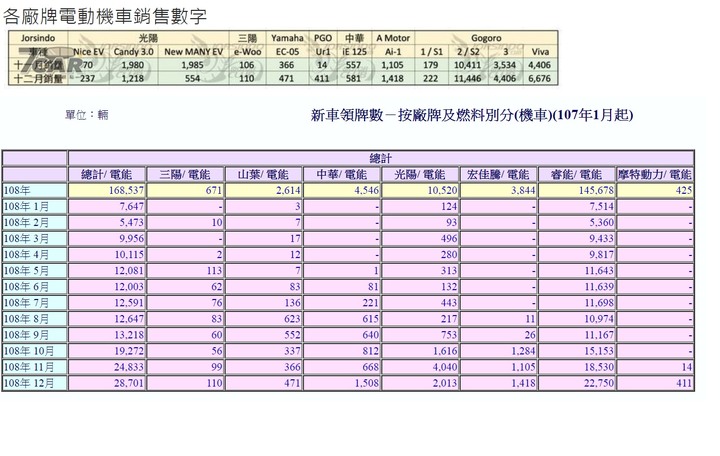Click the New MANY EV model cell

point(193,51)
